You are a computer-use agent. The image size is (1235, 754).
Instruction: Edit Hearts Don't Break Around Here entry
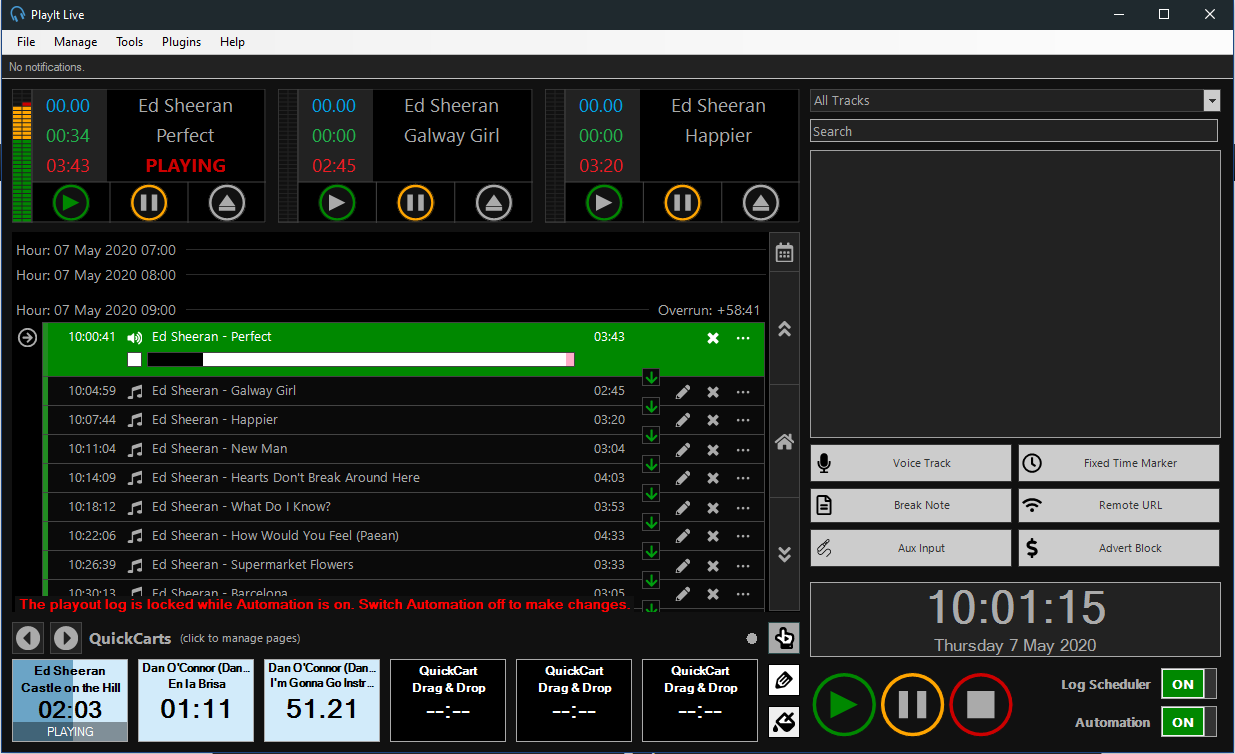click(x=683, y=479)
